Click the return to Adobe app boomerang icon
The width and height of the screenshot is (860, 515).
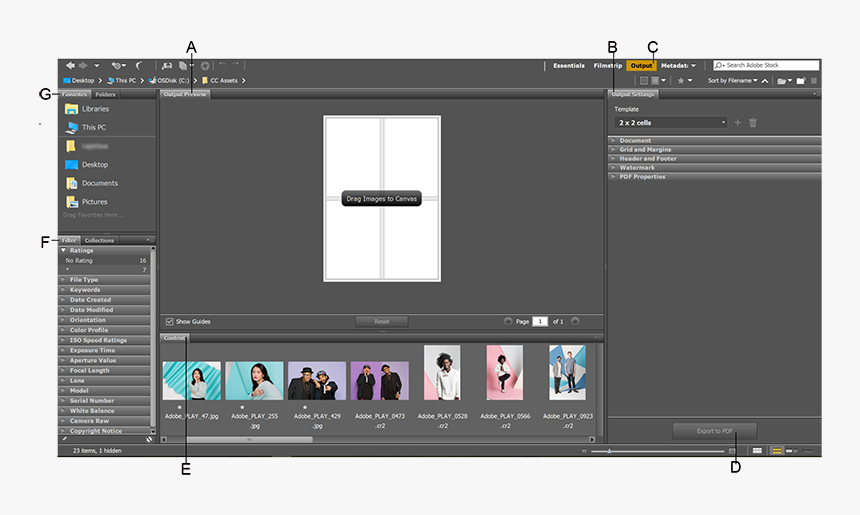point(139,65)
